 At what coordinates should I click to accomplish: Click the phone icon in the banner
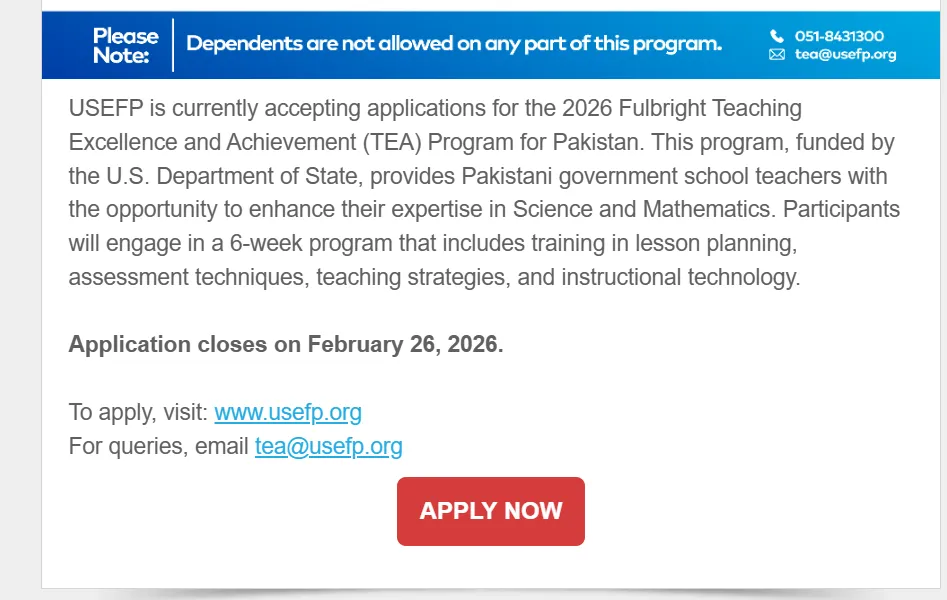pyautogui.click(x=777, y=36)
